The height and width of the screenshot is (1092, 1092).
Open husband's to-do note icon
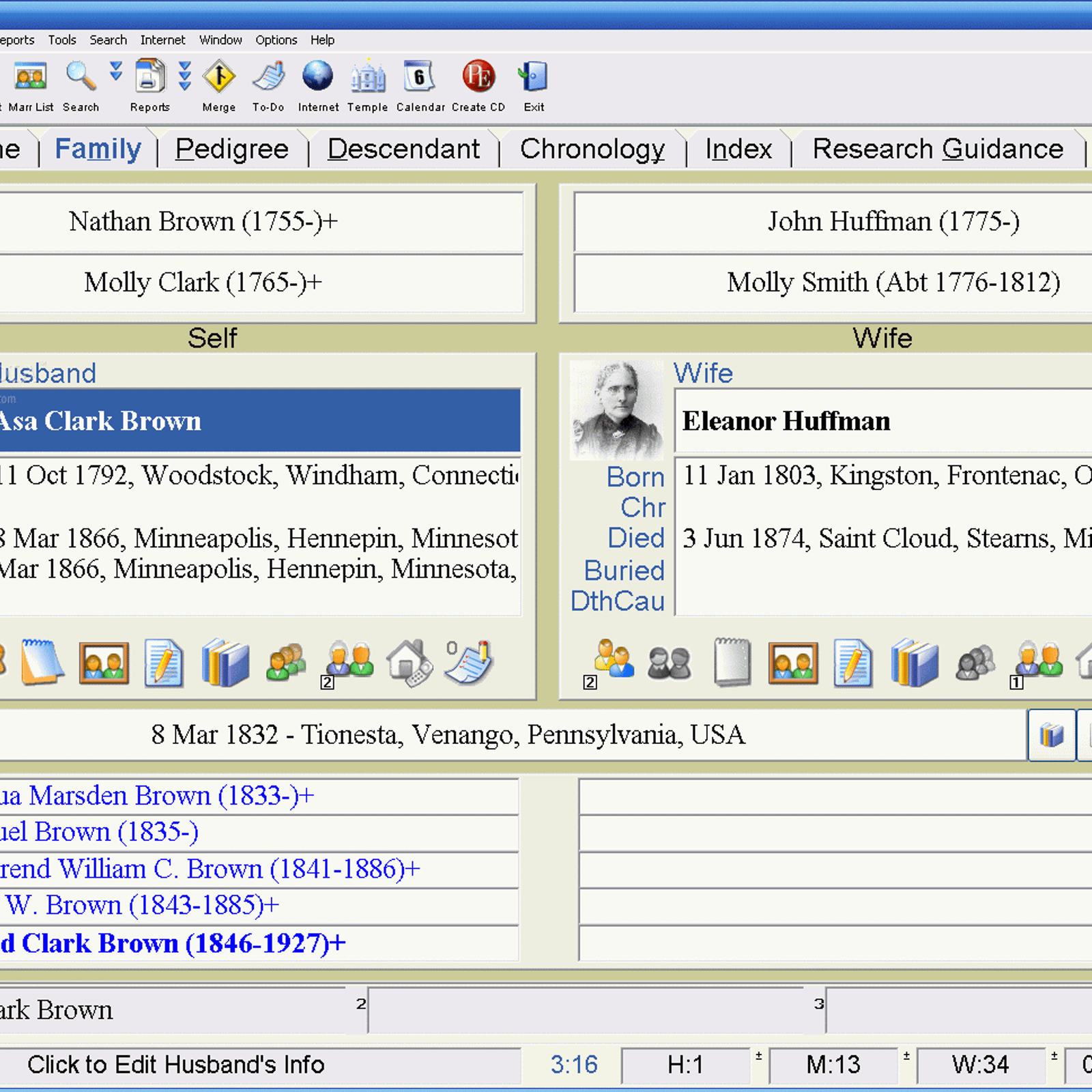click(468, 661)
